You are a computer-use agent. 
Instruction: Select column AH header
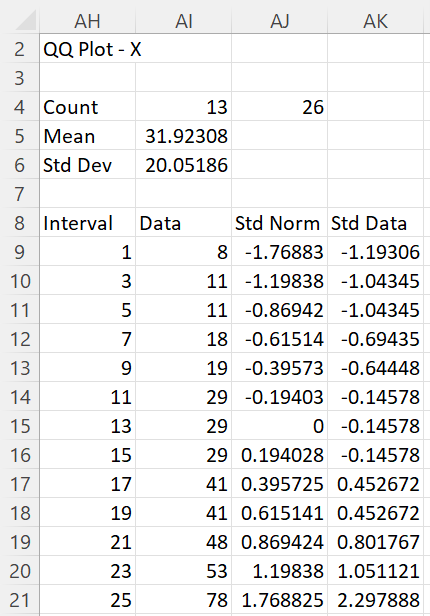(87, 20)
